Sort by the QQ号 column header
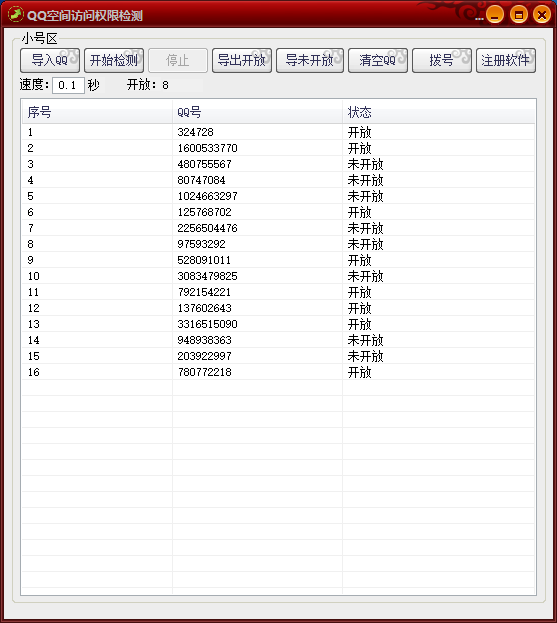Image resolution: width=557 pixels, height=623 pixels. point(257,112)
